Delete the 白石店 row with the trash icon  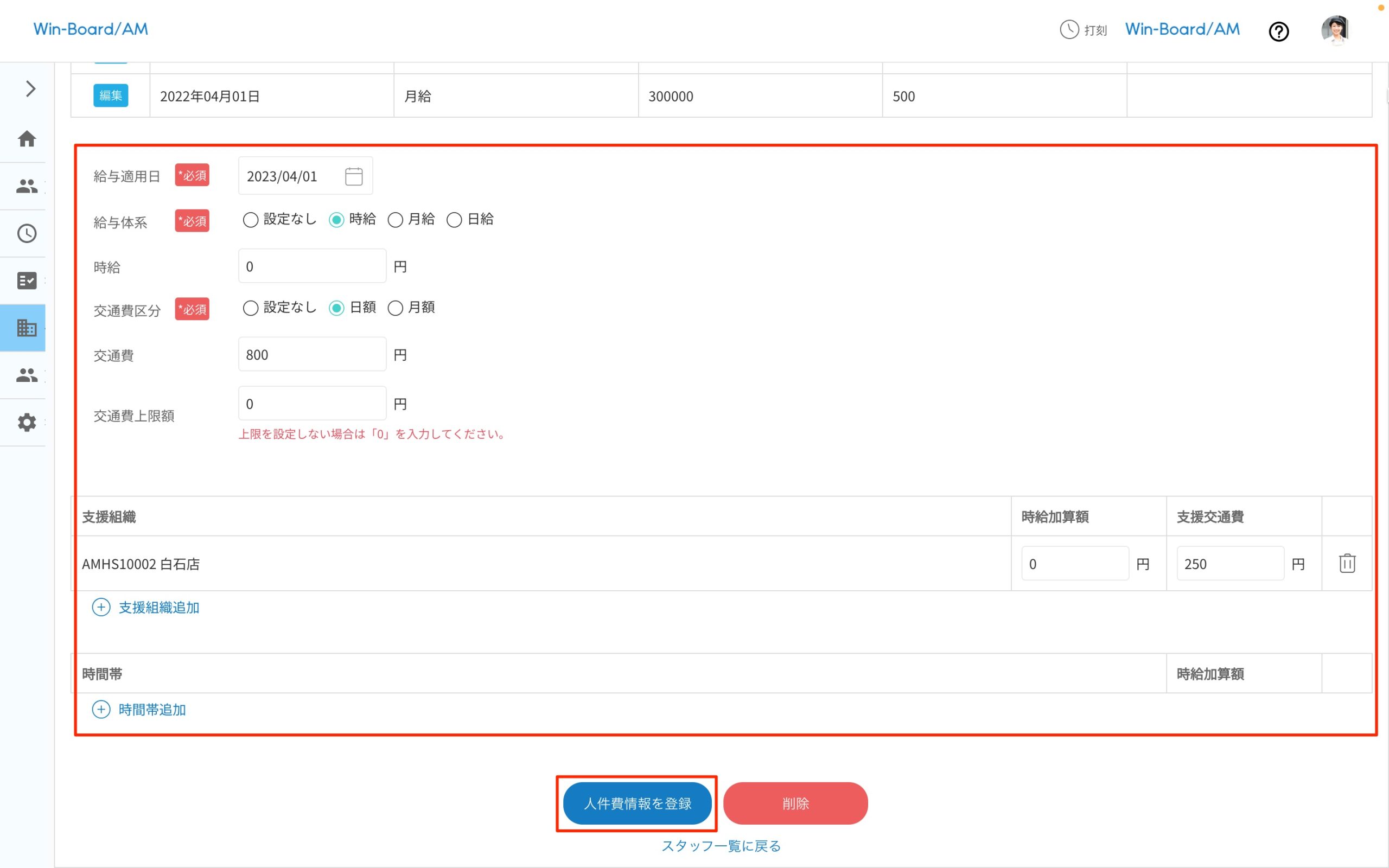pyautogui.click(x=1347, y=563)
